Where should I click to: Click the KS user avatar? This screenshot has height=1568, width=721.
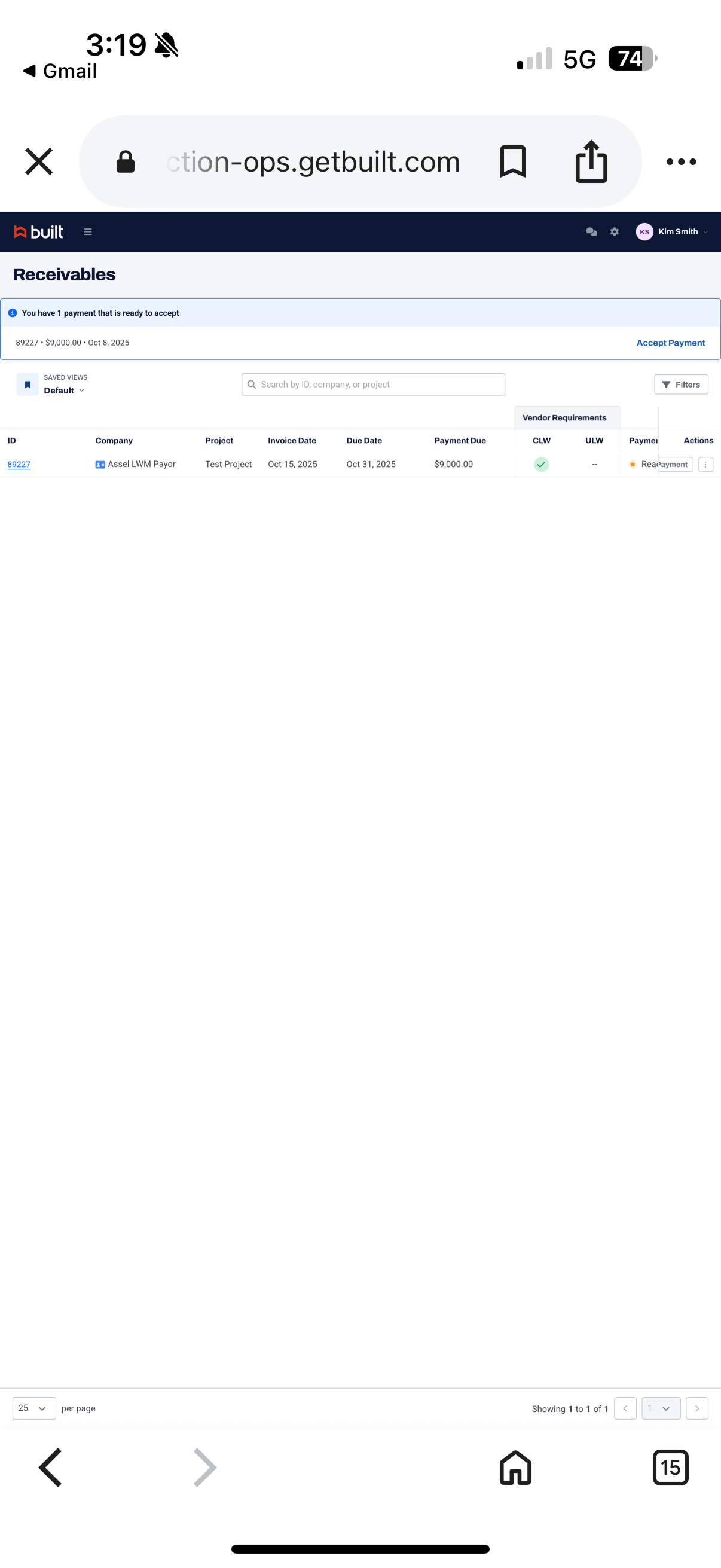(x=644, y=232)
